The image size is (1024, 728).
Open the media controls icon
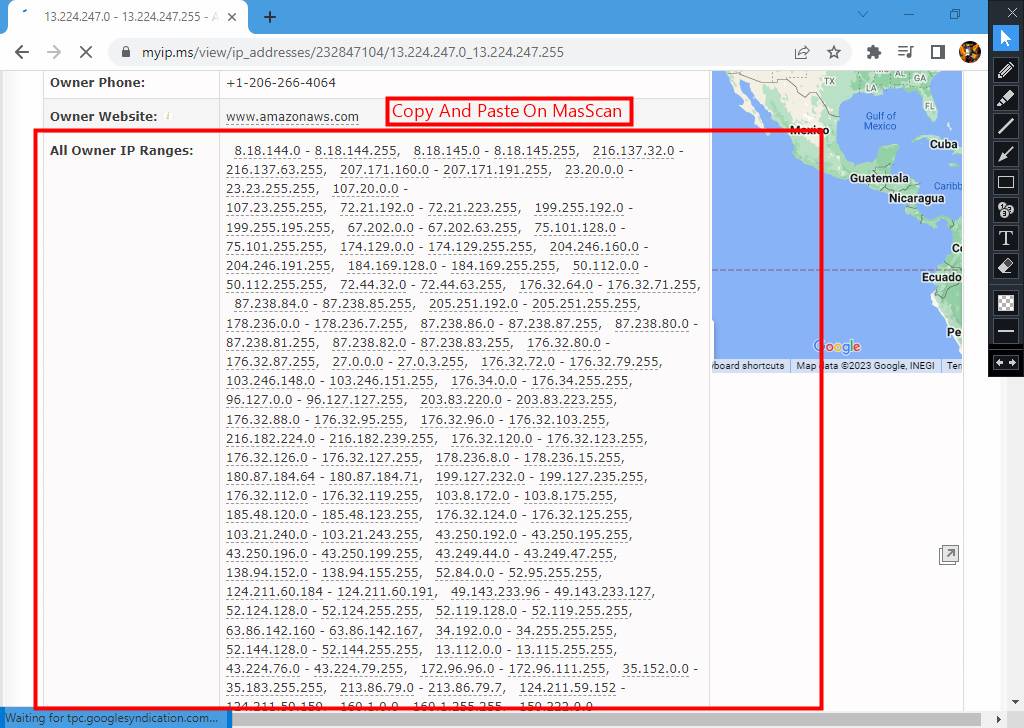click(905, 52)
